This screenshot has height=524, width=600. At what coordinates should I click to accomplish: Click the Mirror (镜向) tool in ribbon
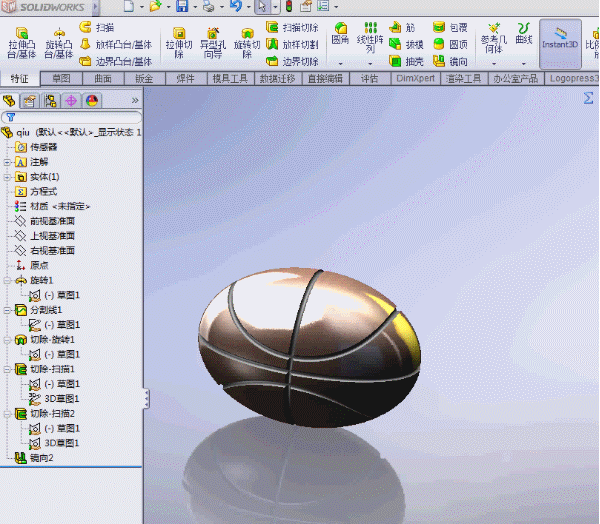[x=450, y=61]
